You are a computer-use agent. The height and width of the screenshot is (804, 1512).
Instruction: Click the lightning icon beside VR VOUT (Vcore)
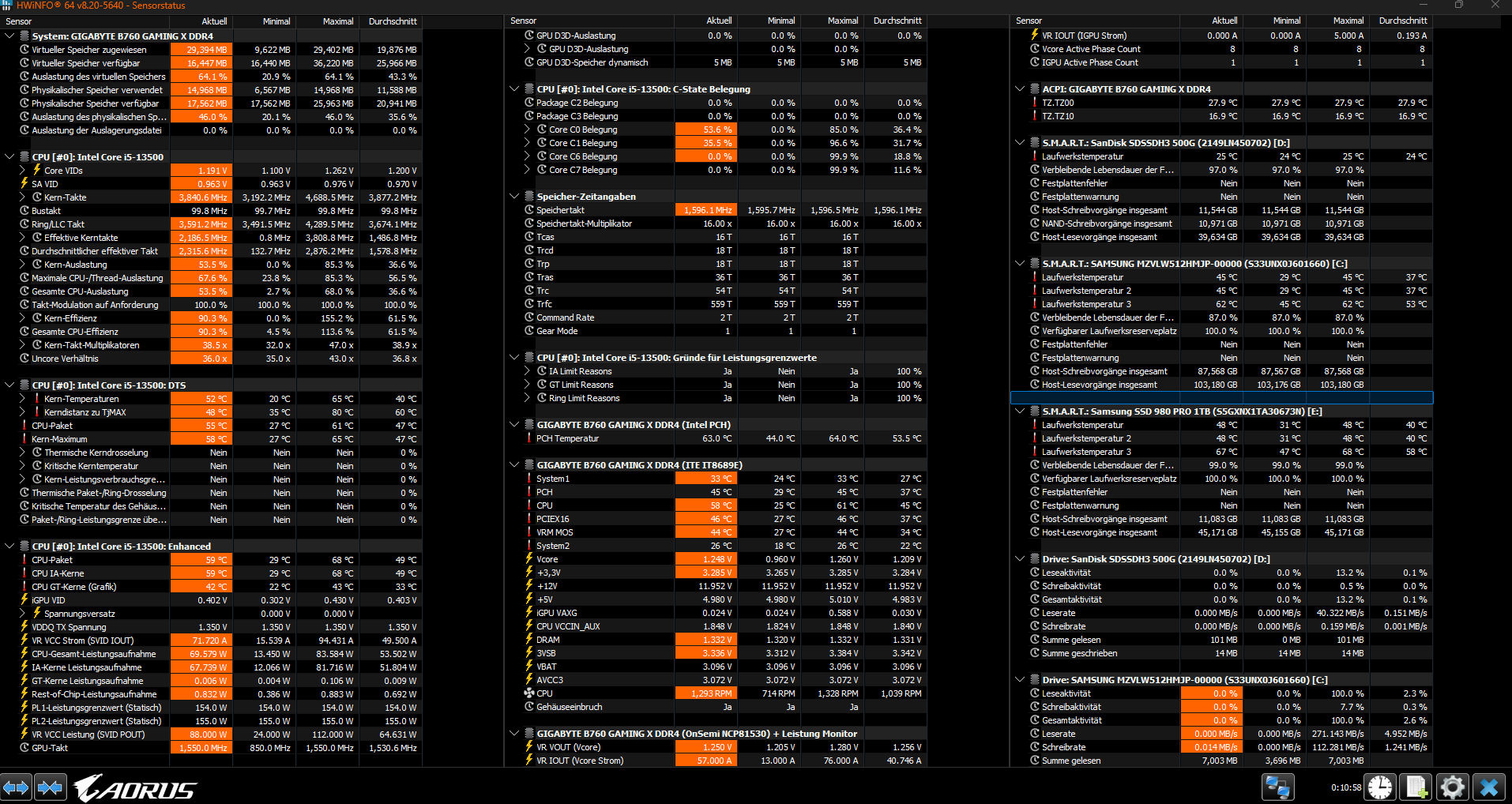click(x=529, y=747)
